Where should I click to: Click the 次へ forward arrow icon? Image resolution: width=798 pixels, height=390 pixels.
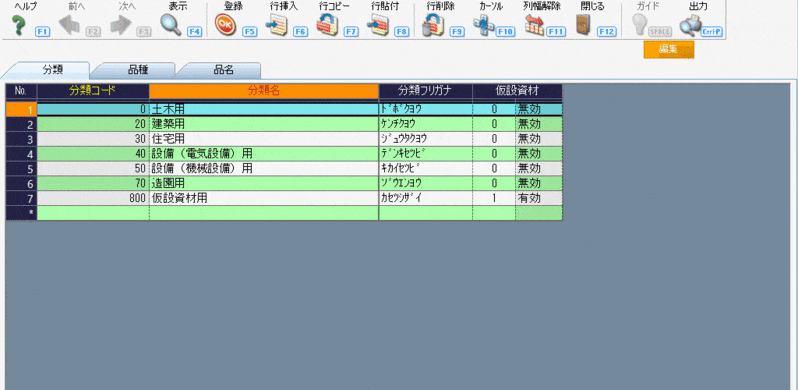pos(121,25)
